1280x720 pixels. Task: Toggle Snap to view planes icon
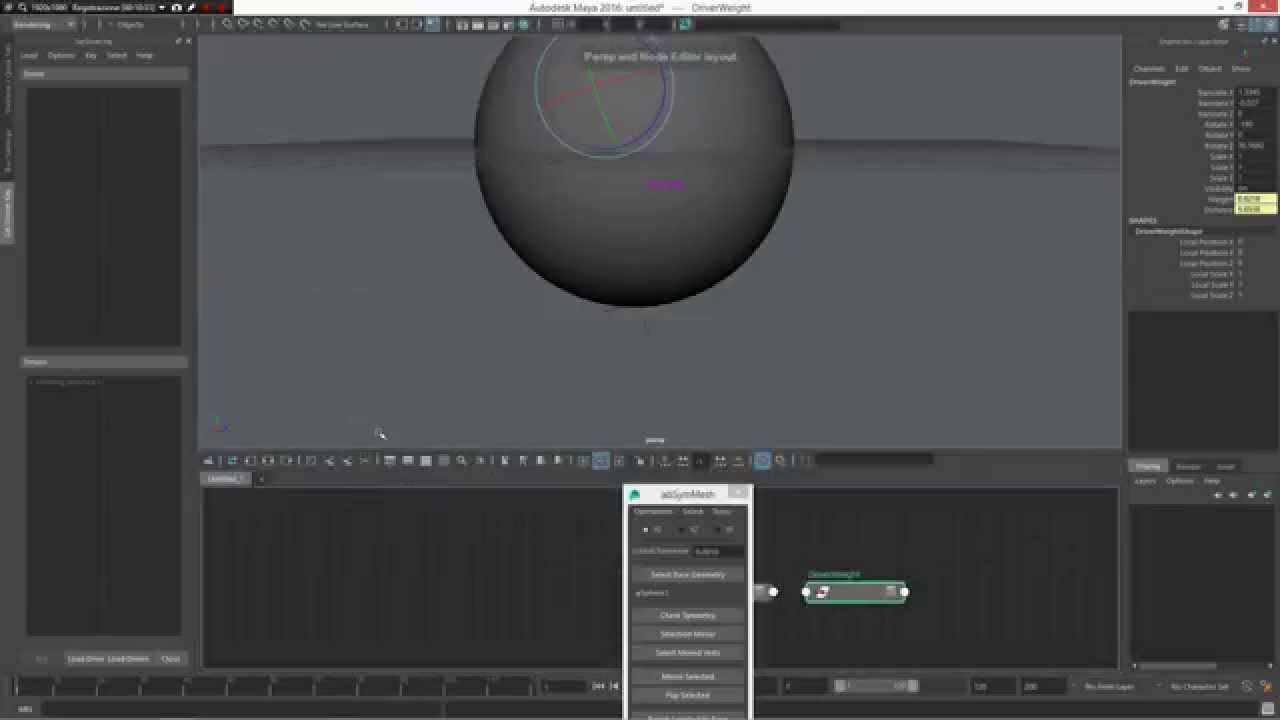click(288, 24)
